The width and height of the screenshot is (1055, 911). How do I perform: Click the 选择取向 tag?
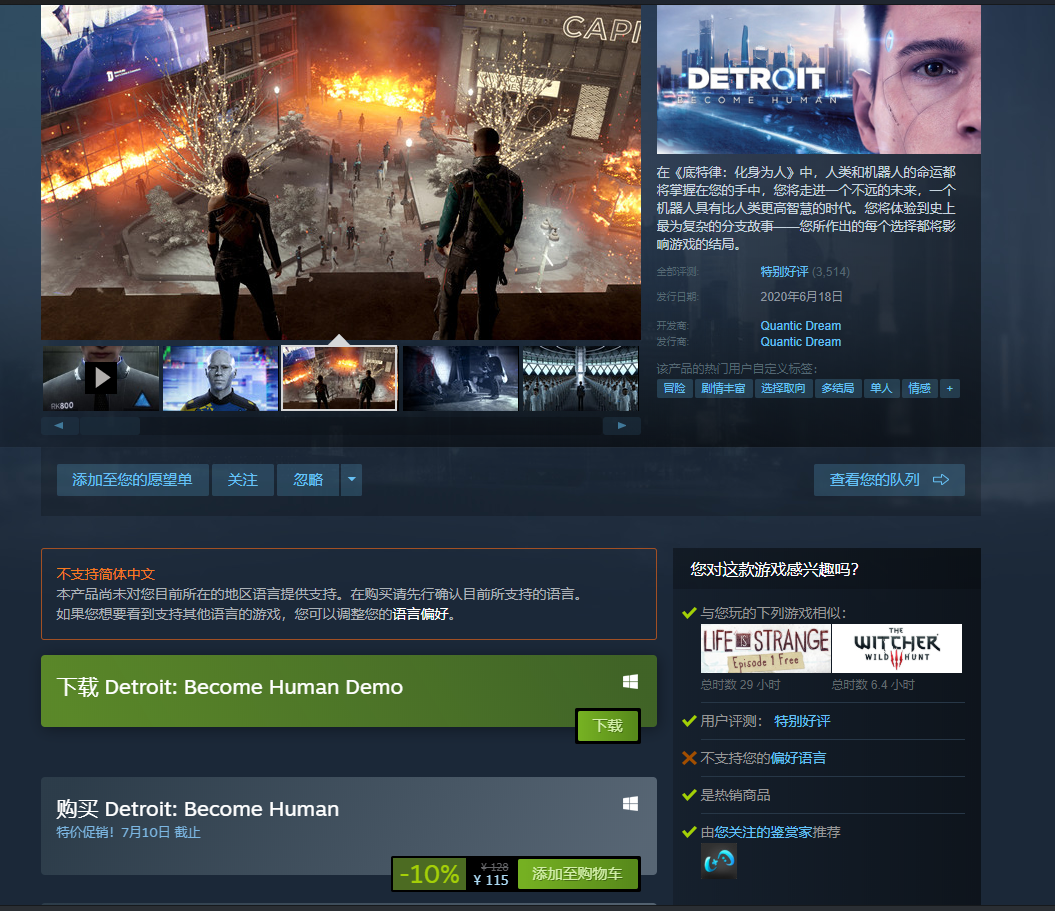point(783,388)
